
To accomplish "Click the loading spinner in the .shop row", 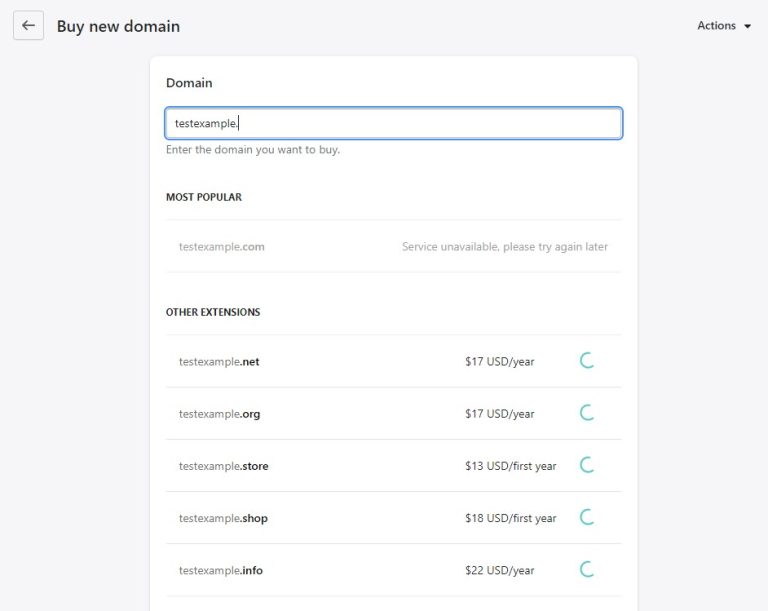I will (587, 517).
